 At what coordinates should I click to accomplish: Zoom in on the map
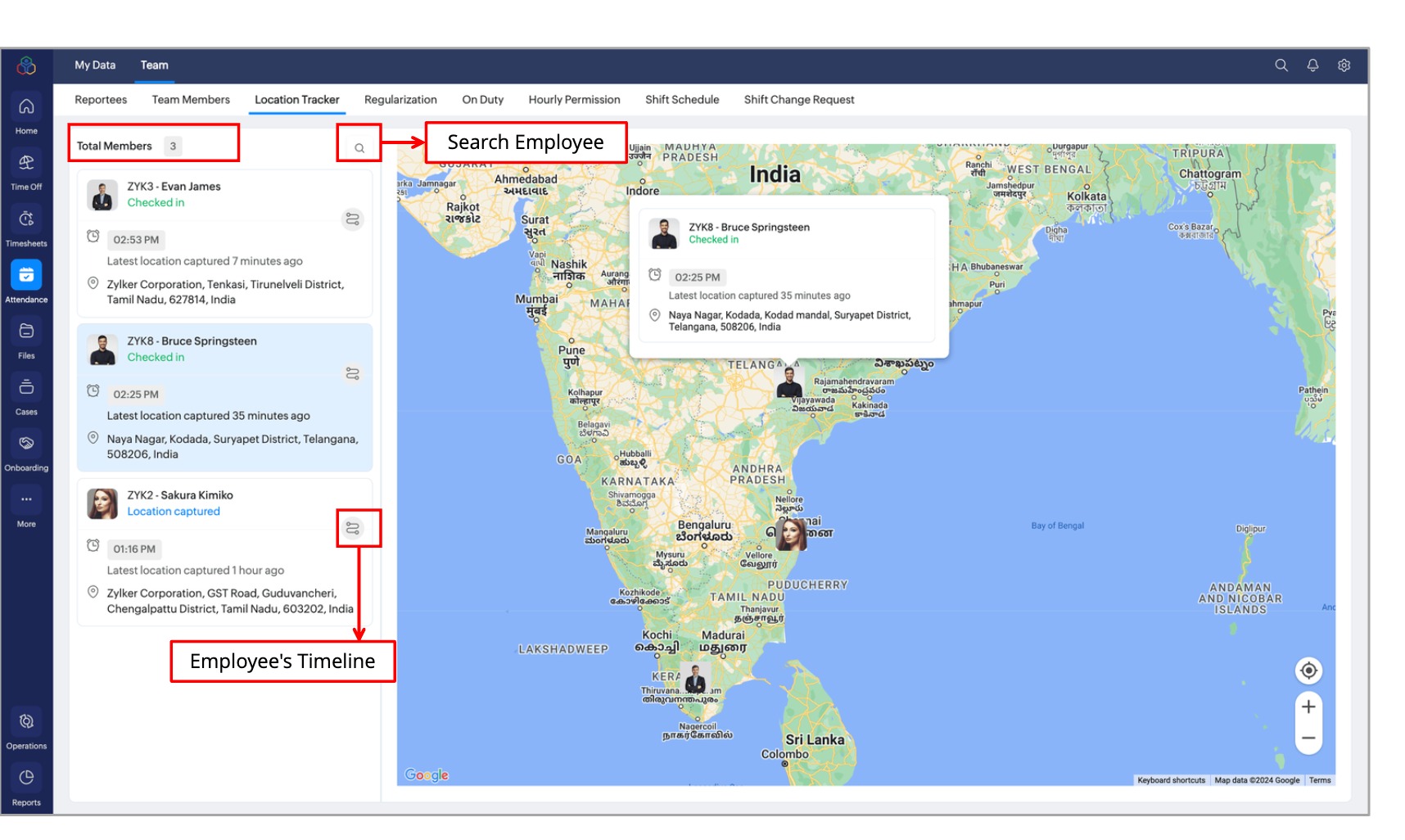1308,707
